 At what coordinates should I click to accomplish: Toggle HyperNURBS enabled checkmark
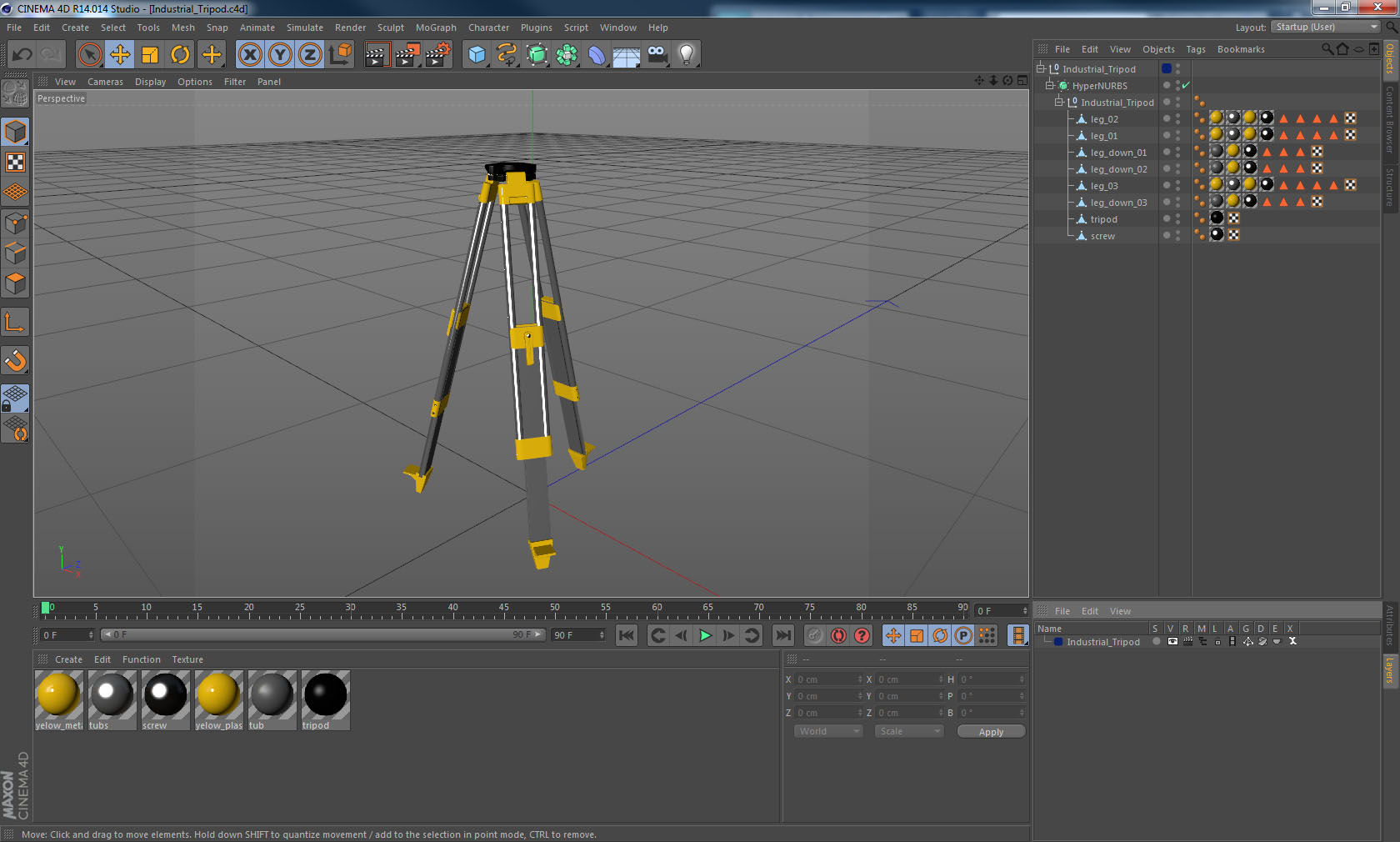coord(1186,85)
